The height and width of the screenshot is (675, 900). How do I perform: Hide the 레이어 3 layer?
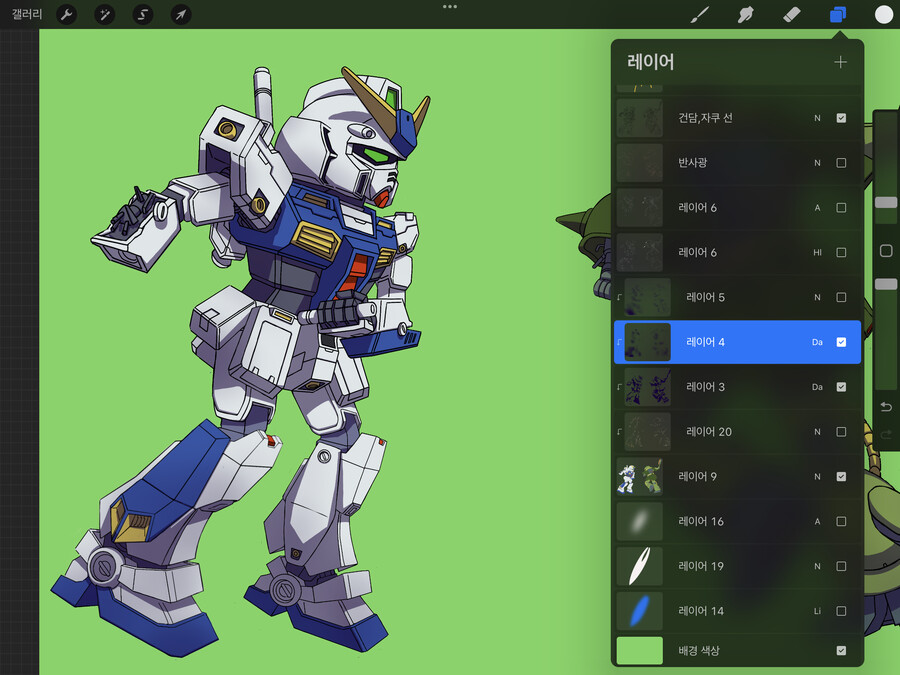841,387
